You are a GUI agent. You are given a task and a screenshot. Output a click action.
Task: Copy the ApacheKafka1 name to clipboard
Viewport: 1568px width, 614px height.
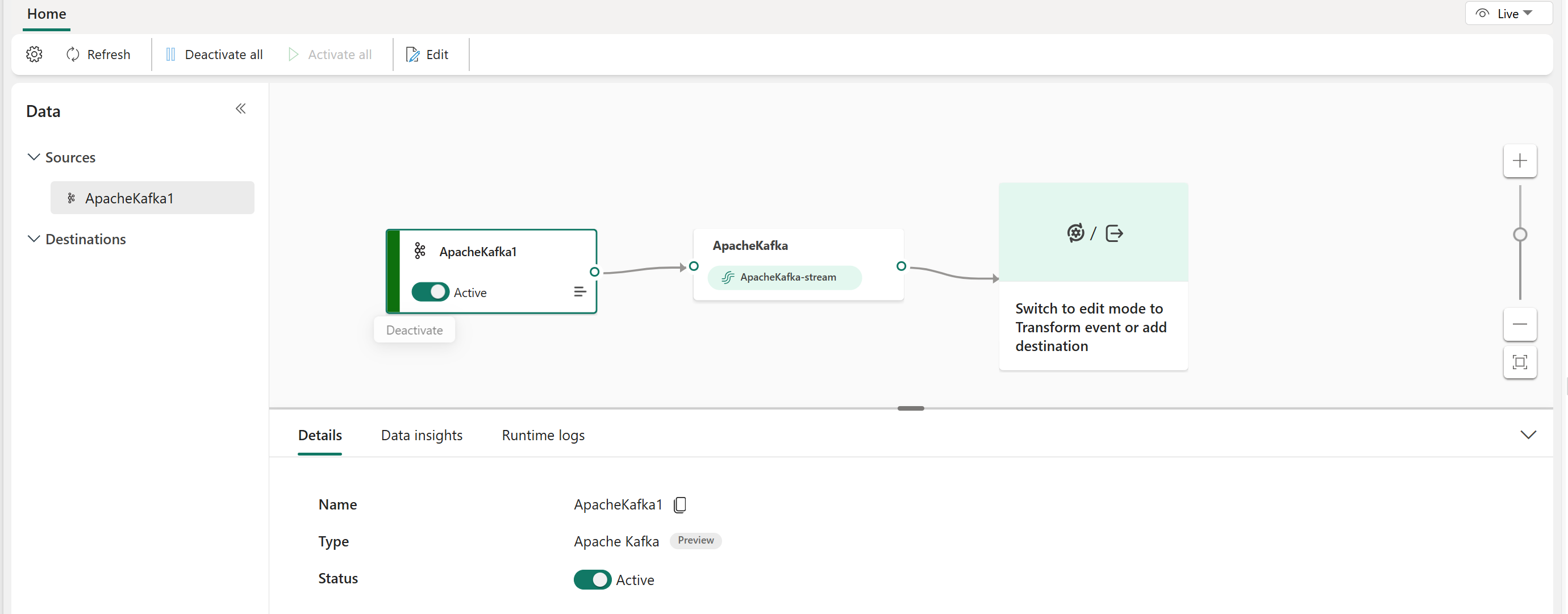coord(680,504)
